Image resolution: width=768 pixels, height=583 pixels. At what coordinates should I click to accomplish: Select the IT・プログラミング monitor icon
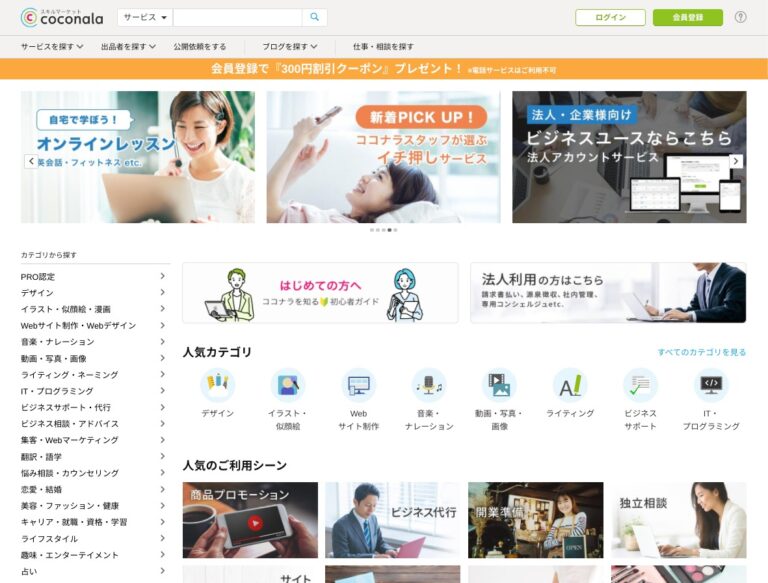coord(711,385)
